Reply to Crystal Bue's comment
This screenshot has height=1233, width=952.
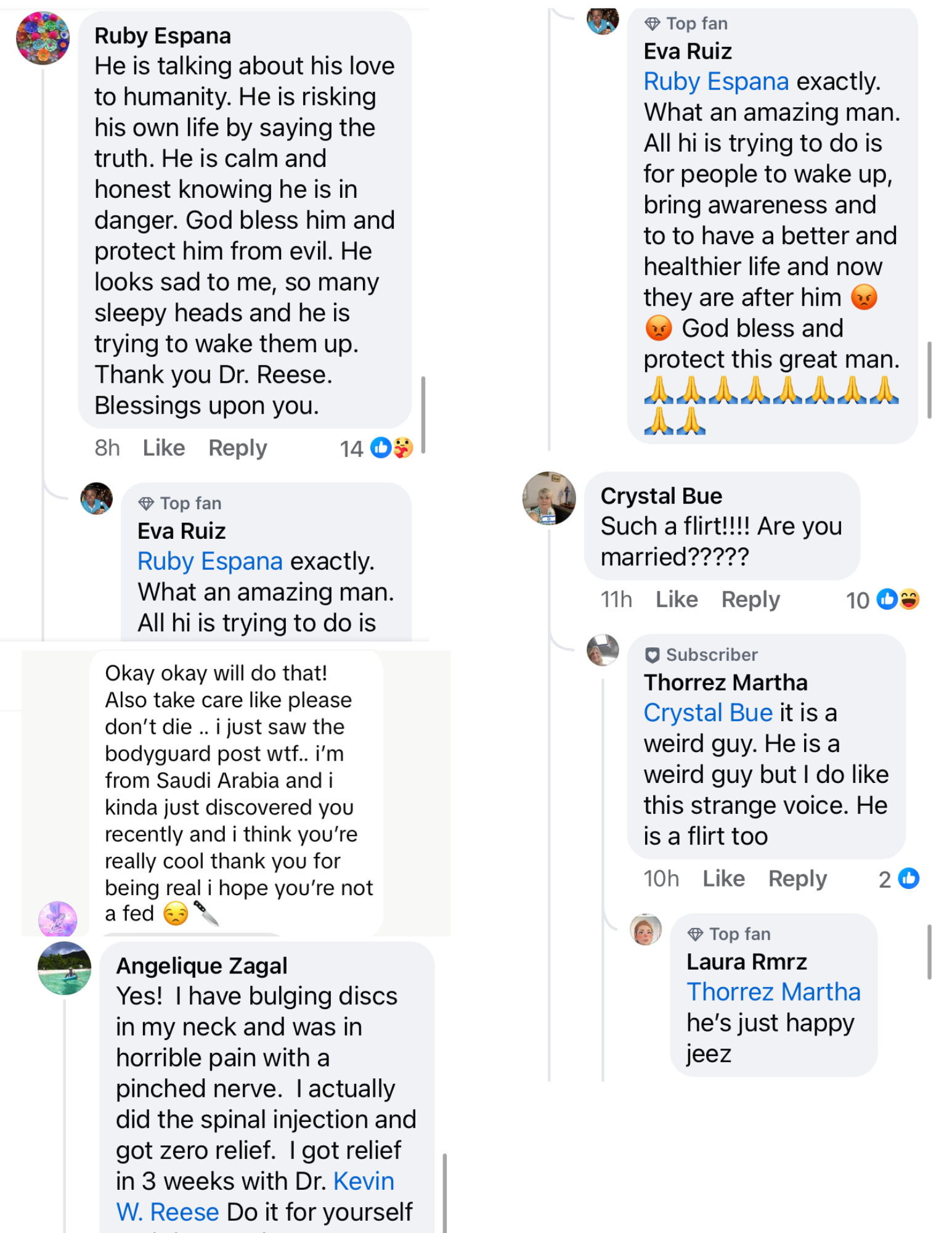click(x=751, y=599)
